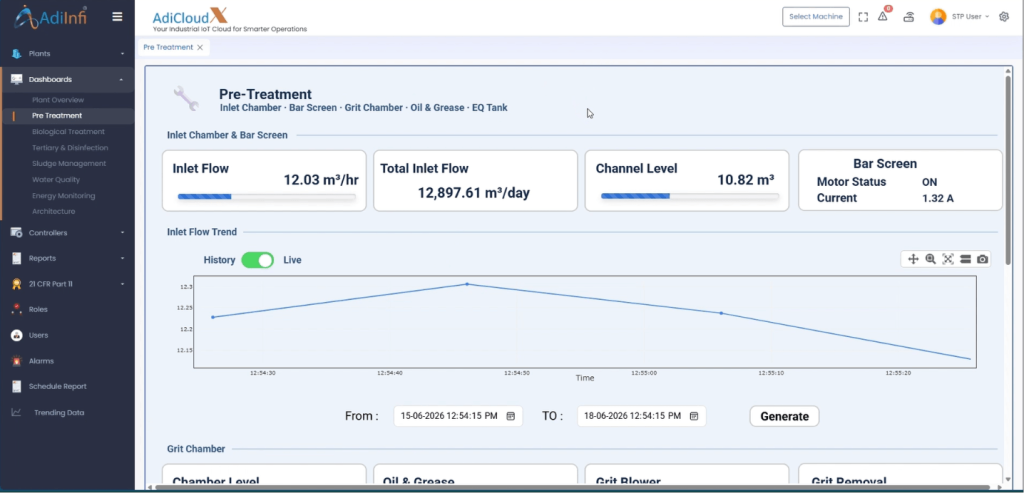Select the chart zoom magnifier icon

[x=931, y=259]
